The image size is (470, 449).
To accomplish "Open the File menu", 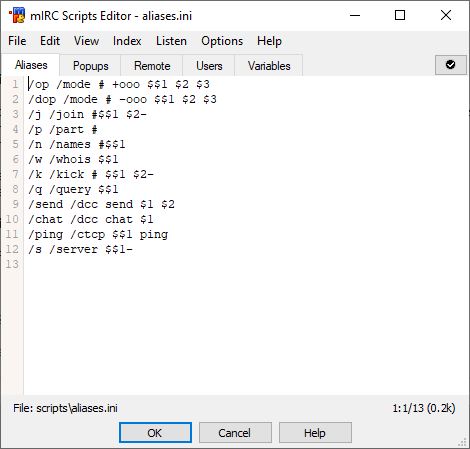I will click(x=17, y=41).
